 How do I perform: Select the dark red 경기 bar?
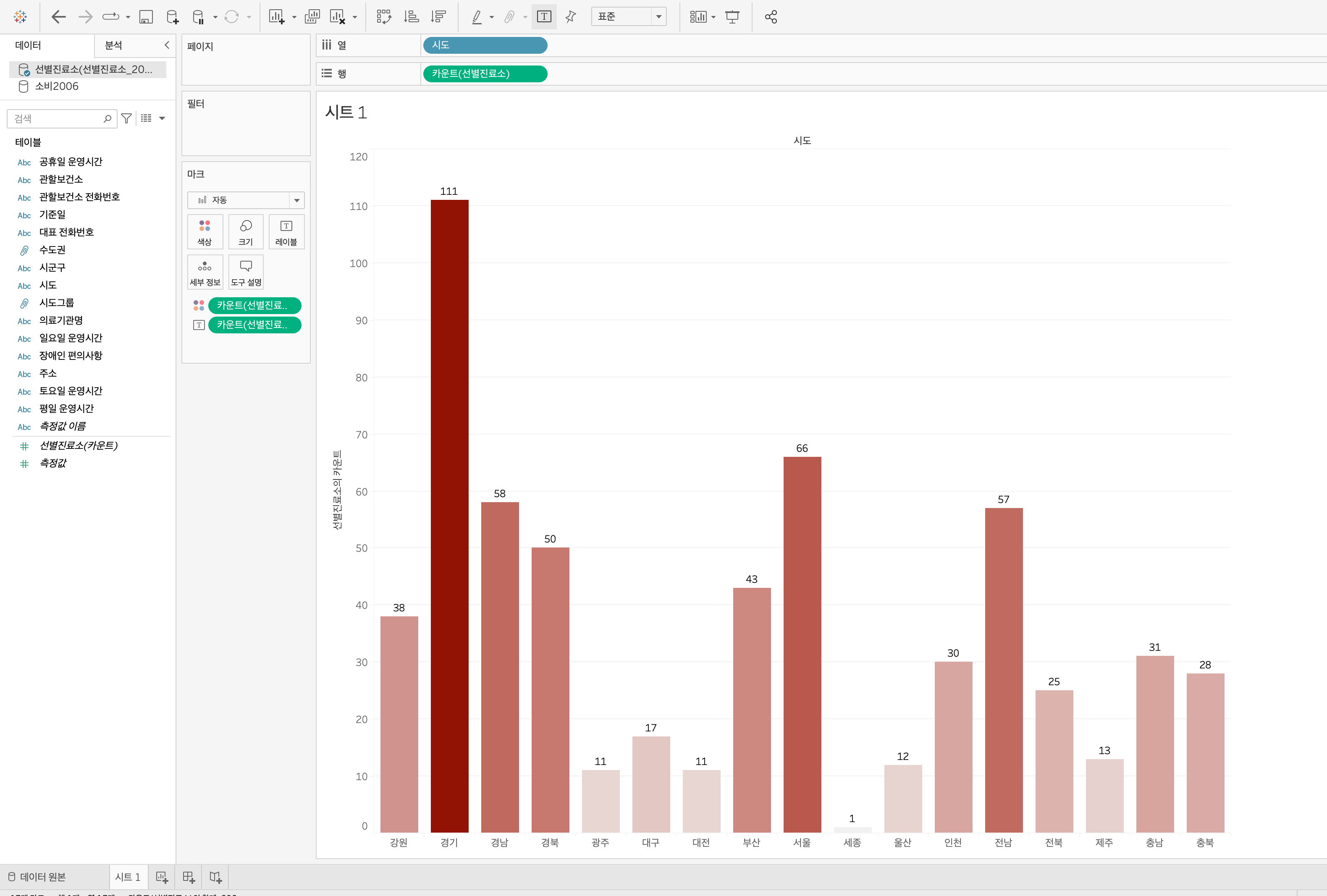coord(449,514)
